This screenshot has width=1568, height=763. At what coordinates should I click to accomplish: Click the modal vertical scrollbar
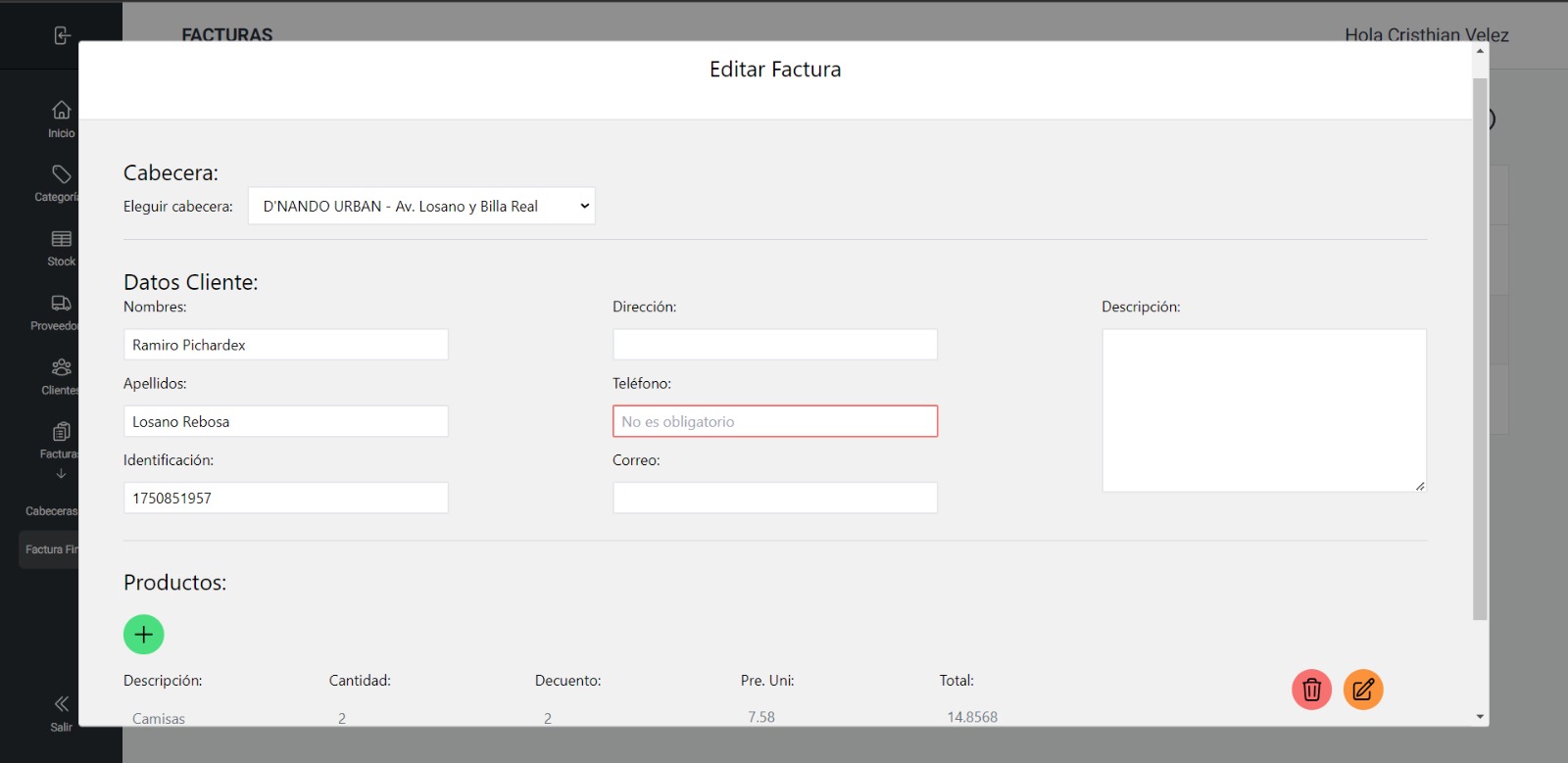tap(1480, 343)
